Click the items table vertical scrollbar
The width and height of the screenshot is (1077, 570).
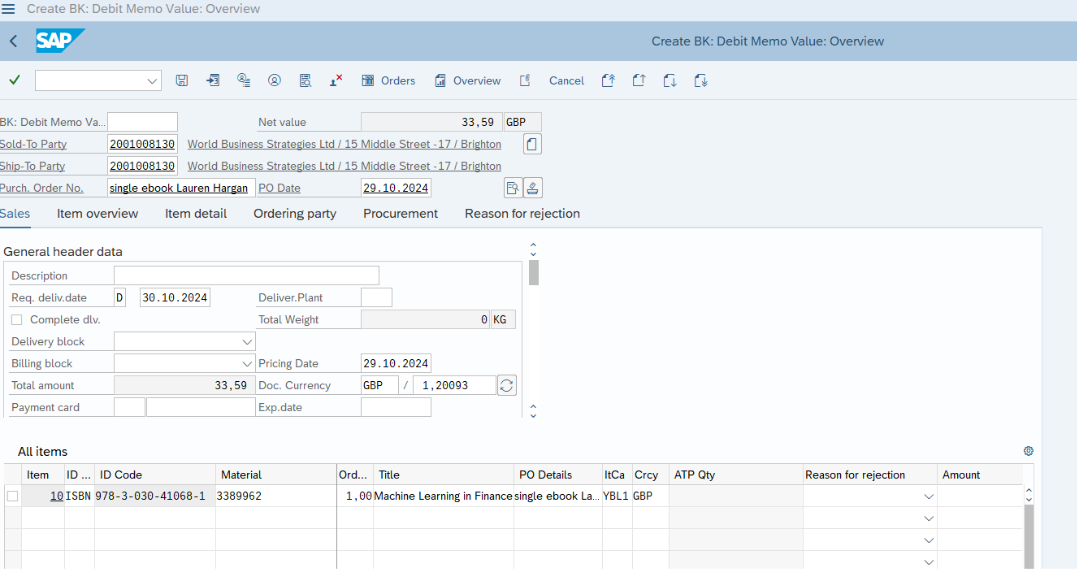1028,537
